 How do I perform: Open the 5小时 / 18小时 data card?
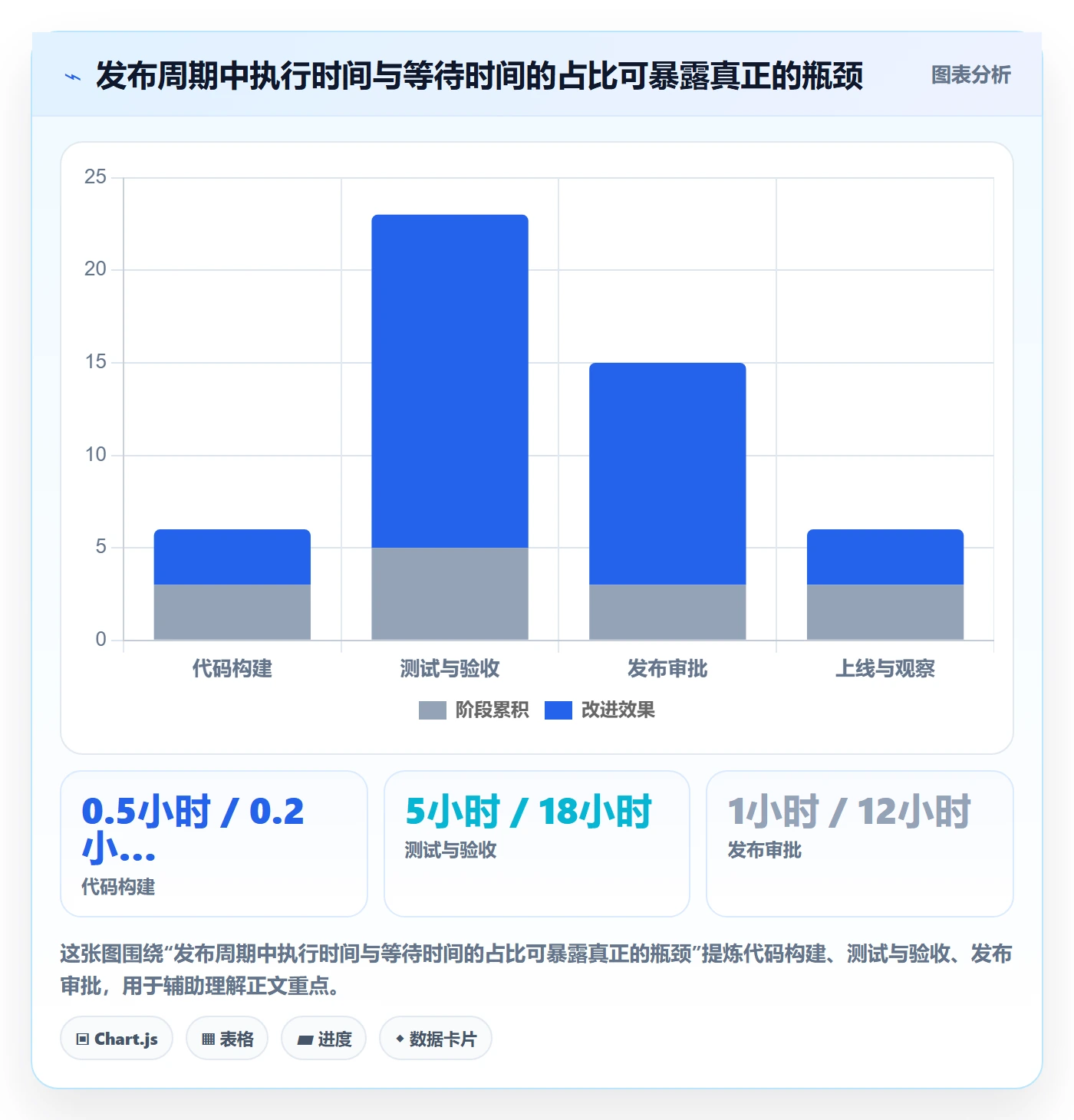(537, 844)
